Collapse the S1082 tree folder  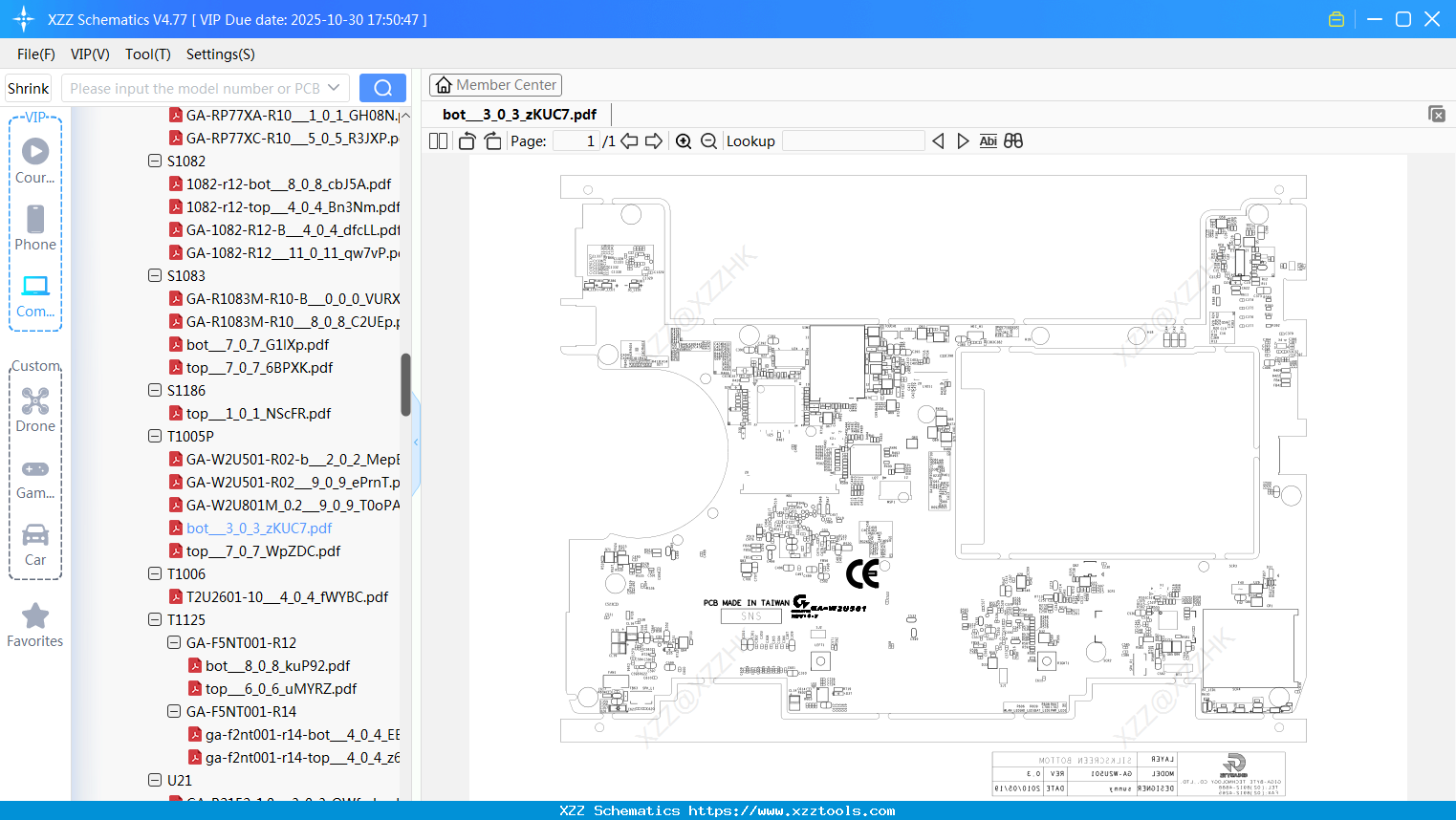point(155,161)
